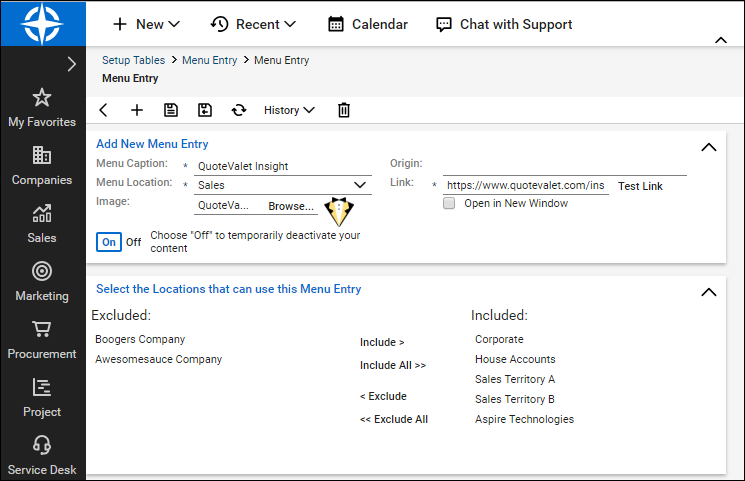The width and height of the screenshot is (745, 481).
Task: Click the Menu Caption input field
Action: click(283, 167)
